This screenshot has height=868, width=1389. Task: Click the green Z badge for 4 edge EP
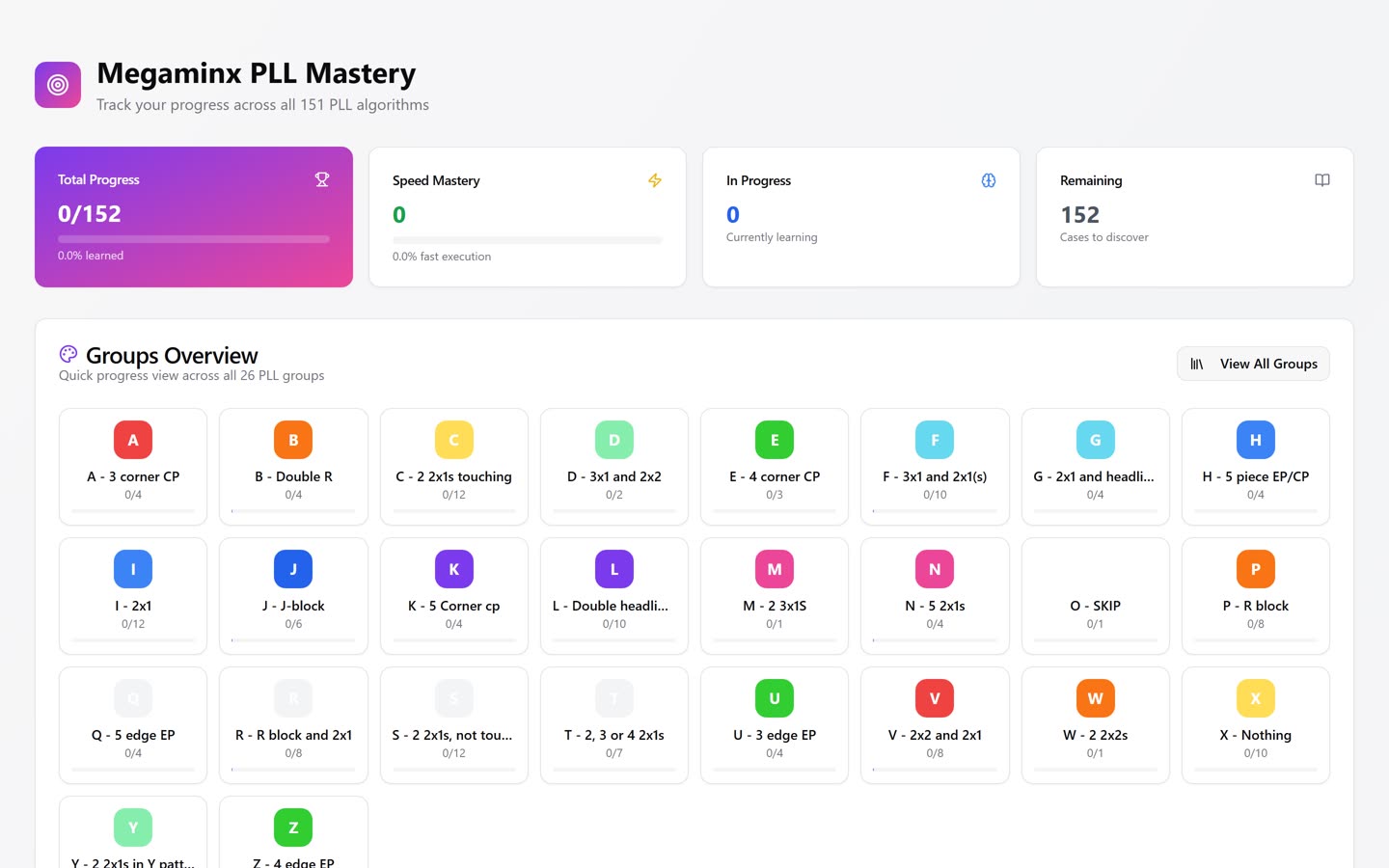293,827
